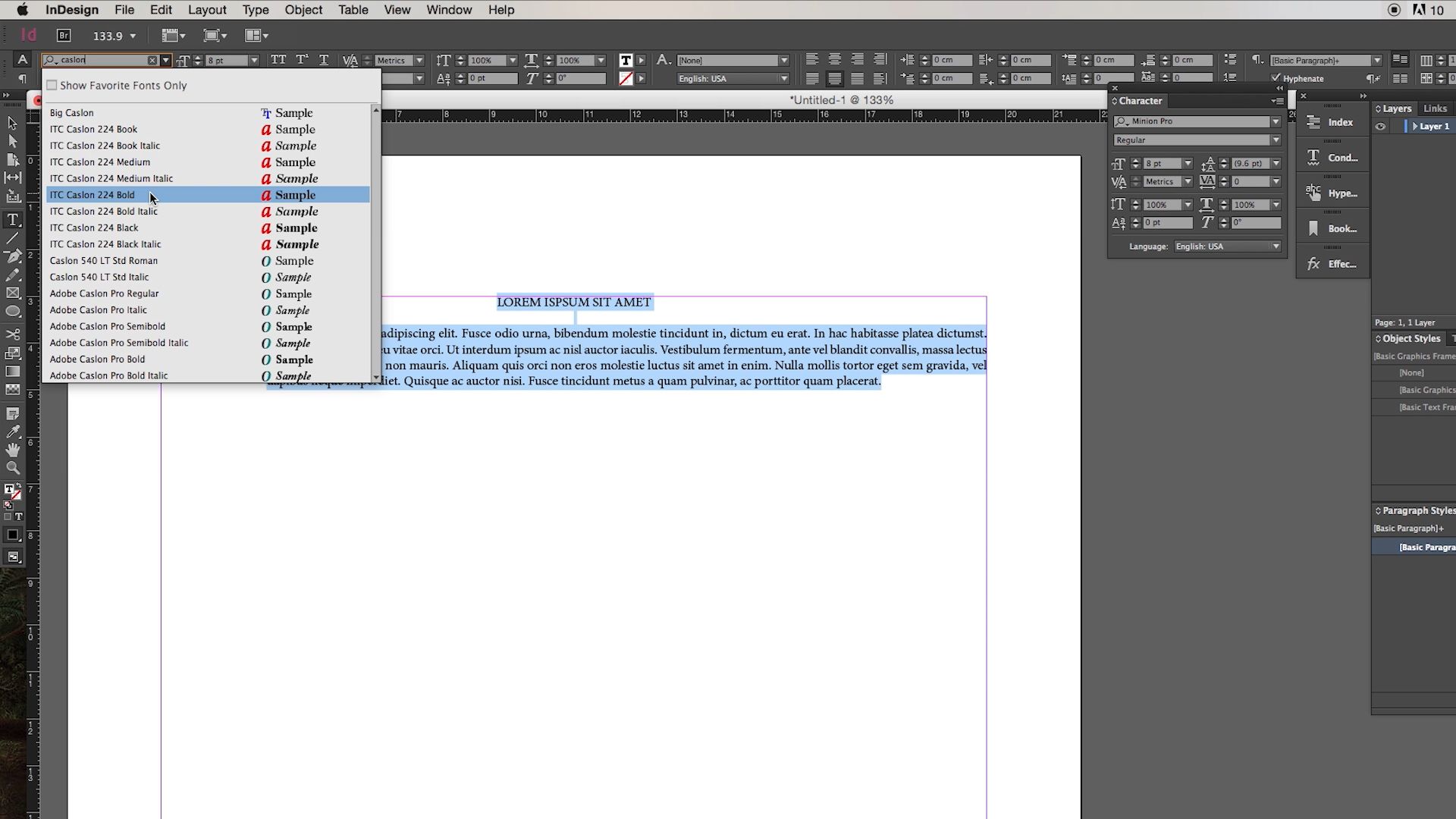Open the Type menu
Screen dimensions: 1456x819
[256, 10]
